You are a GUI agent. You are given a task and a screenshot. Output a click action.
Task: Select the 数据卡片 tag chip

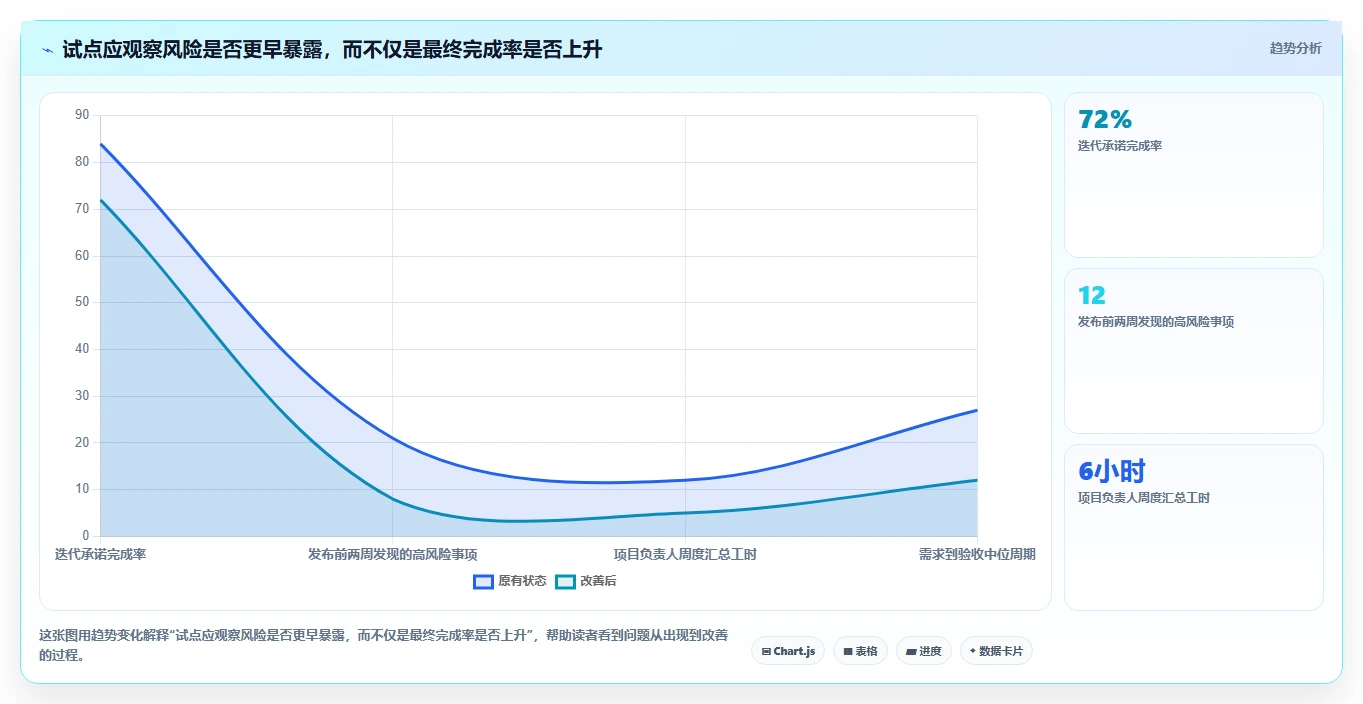pos(996,651)
